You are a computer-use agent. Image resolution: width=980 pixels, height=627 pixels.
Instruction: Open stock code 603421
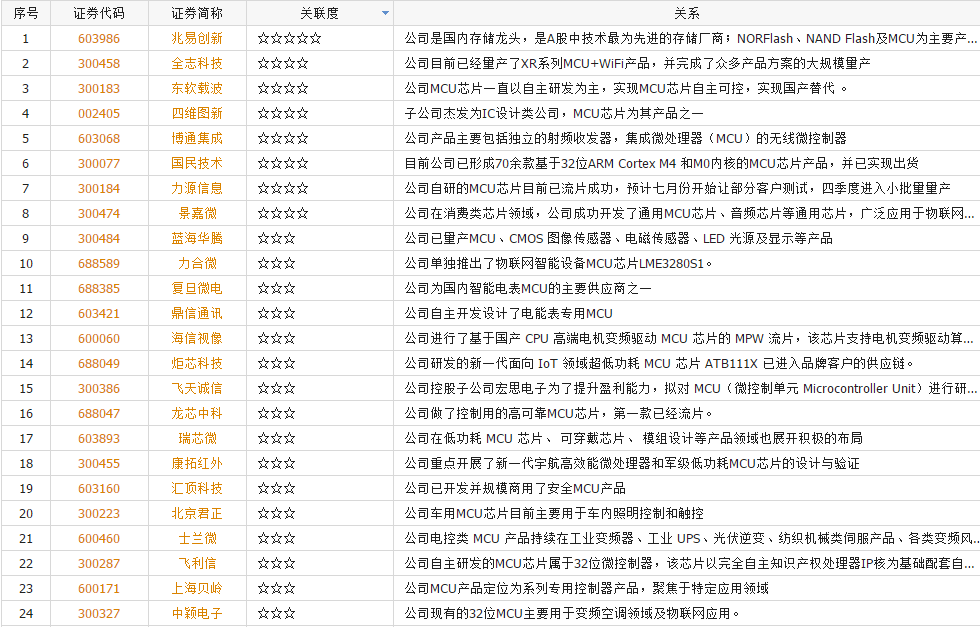(x=99, y=313)
